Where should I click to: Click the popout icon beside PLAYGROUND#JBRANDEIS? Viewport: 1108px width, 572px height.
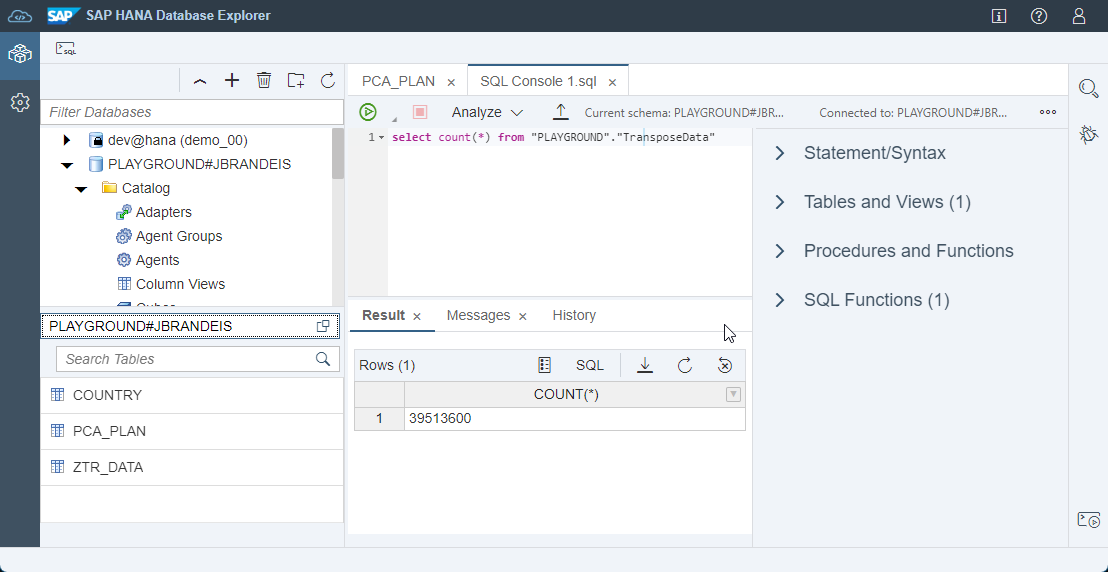coord(323,326)
